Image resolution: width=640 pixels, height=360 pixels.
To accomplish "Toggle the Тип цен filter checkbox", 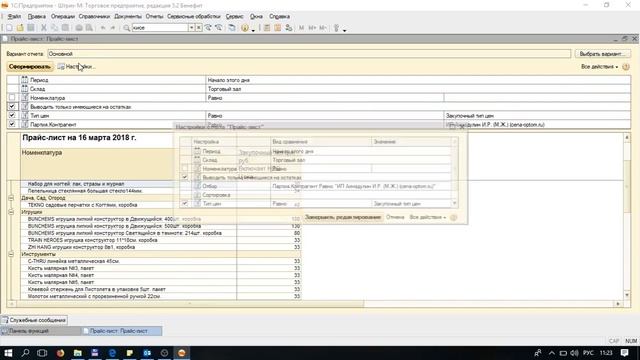I will tap(12, 115).
